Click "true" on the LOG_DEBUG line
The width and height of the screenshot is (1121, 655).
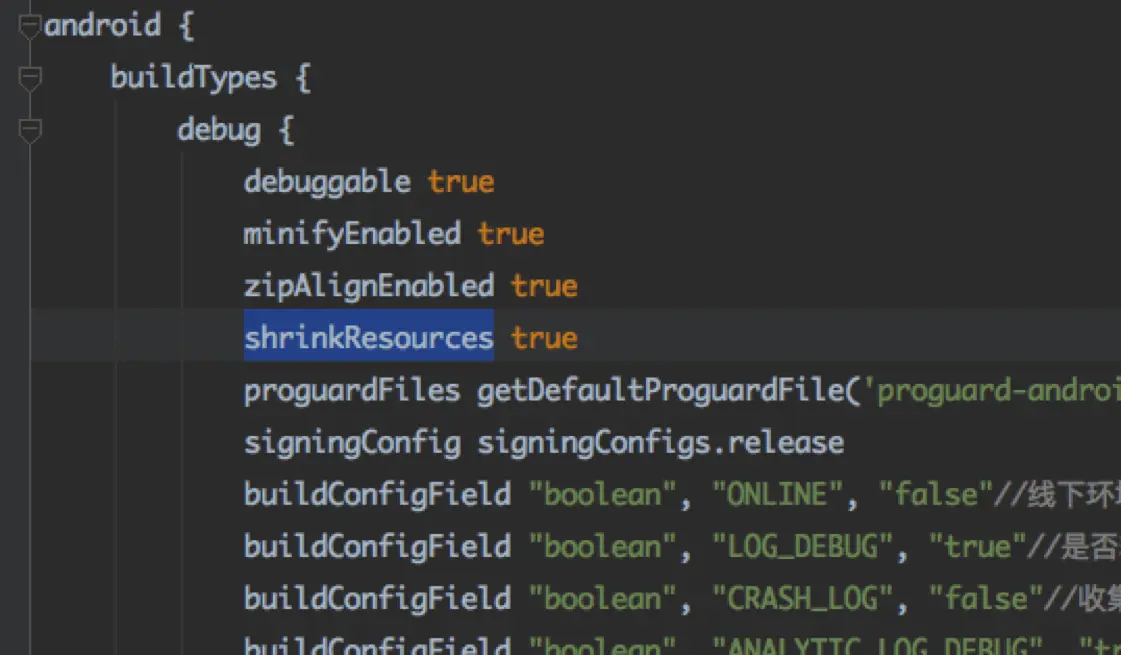coord(977,547)
